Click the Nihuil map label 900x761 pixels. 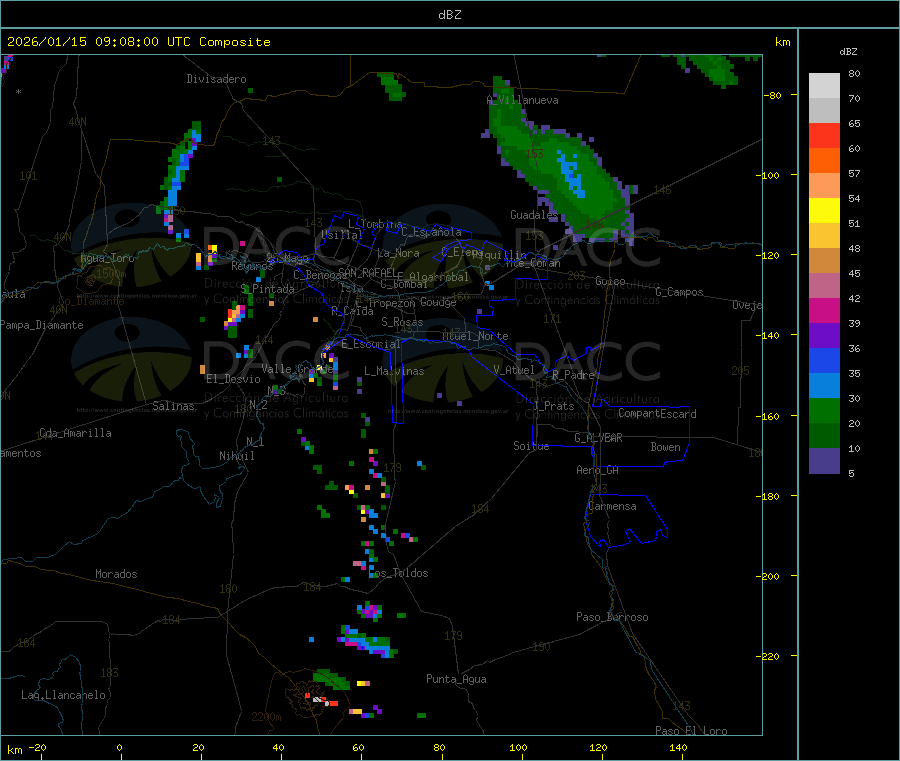[236, 456]
